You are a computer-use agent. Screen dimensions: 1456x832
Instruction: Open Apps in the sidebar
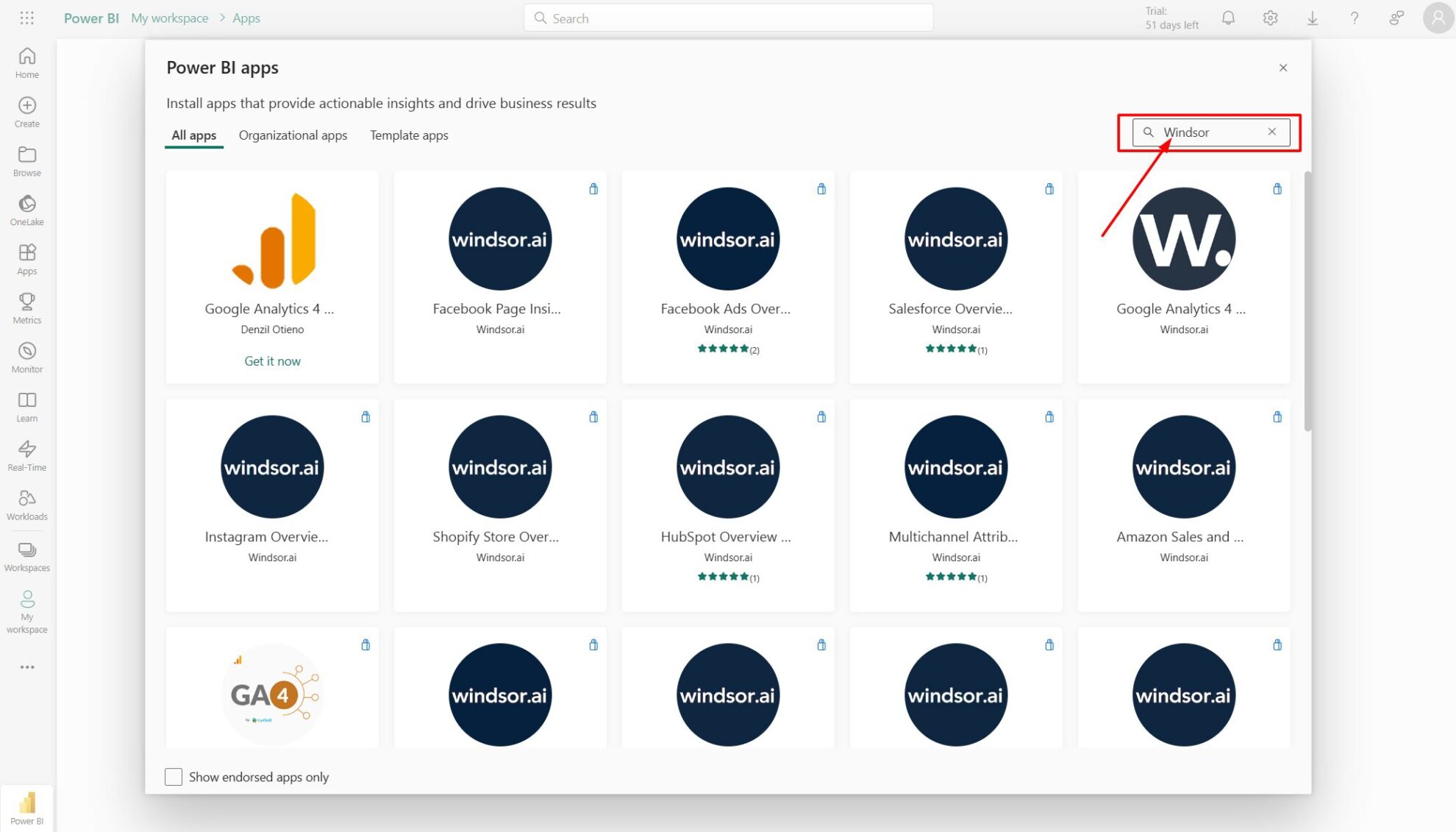click(x=27, y=260)
